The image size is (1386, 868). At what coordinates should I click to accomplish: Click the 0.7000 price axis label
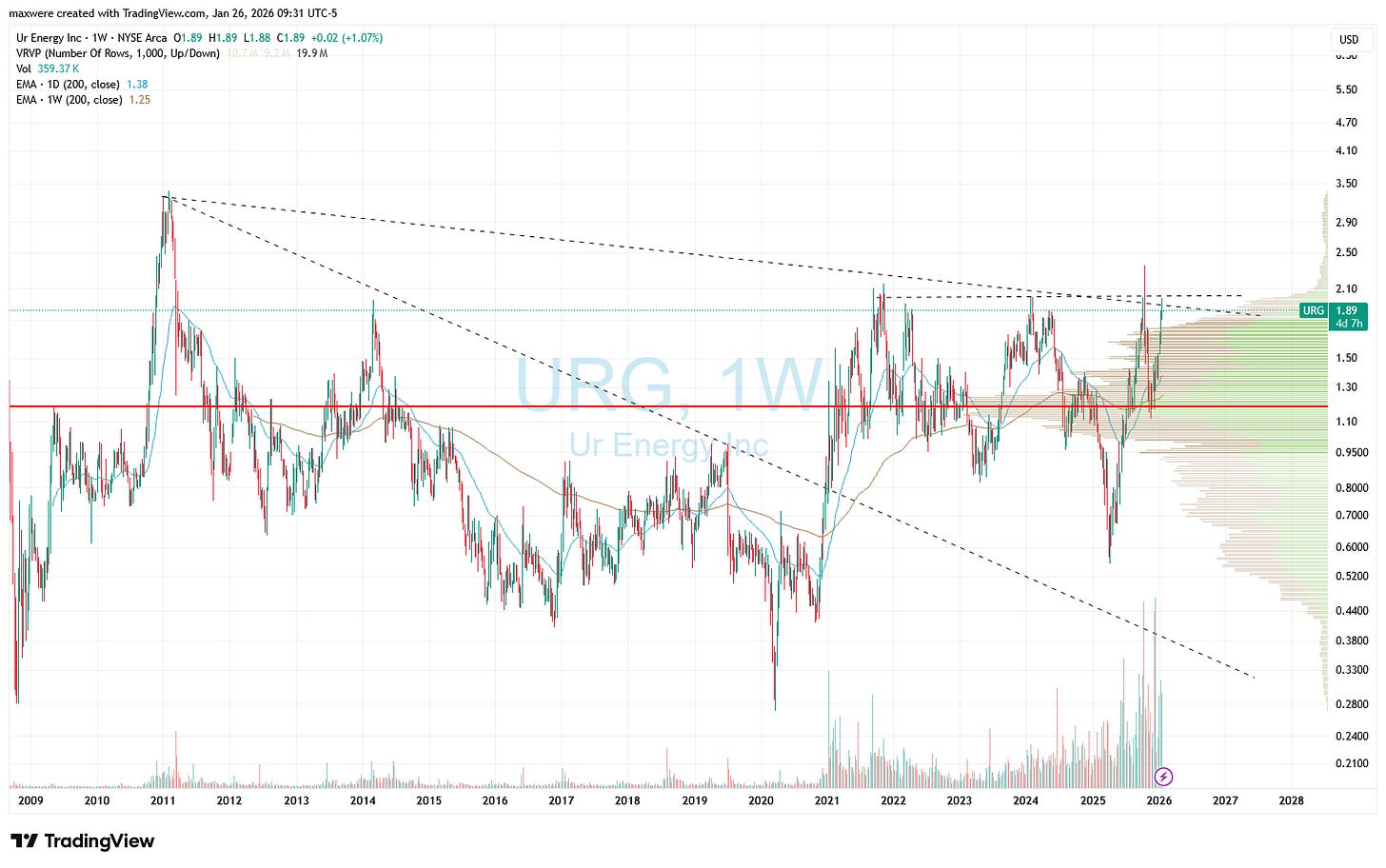coord(1352,515)
